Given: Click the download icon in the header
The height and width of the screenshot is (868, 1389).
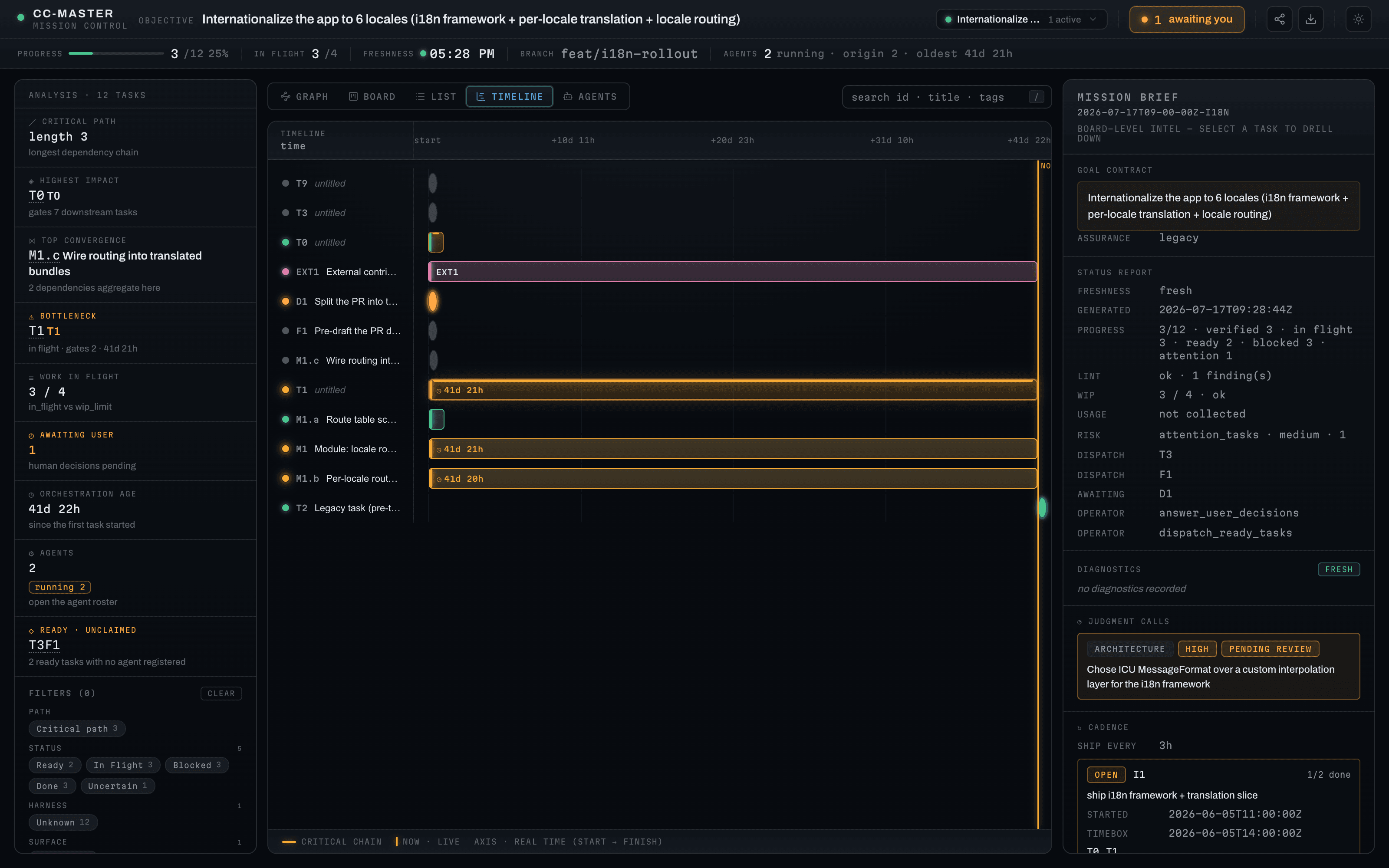Looking at the screenshot, I should click(x=1311, y=20).
